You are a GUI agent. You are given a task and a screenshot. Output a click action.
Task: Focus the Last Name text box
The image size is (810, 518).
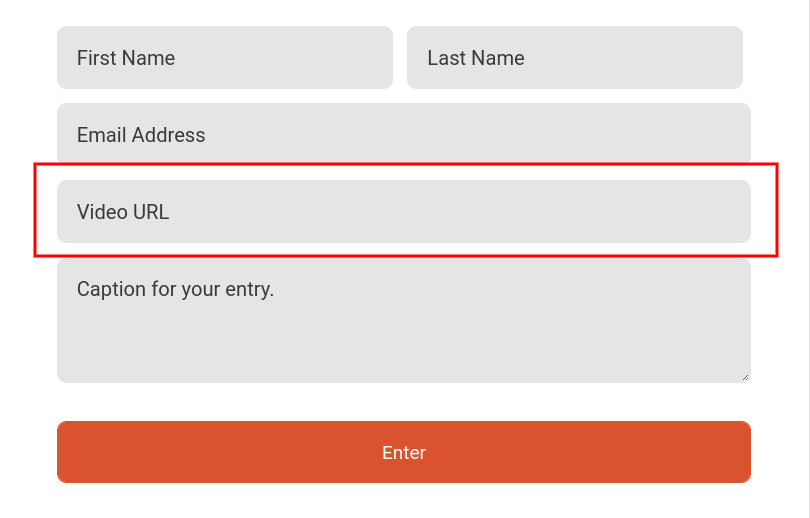coord(574,58)
